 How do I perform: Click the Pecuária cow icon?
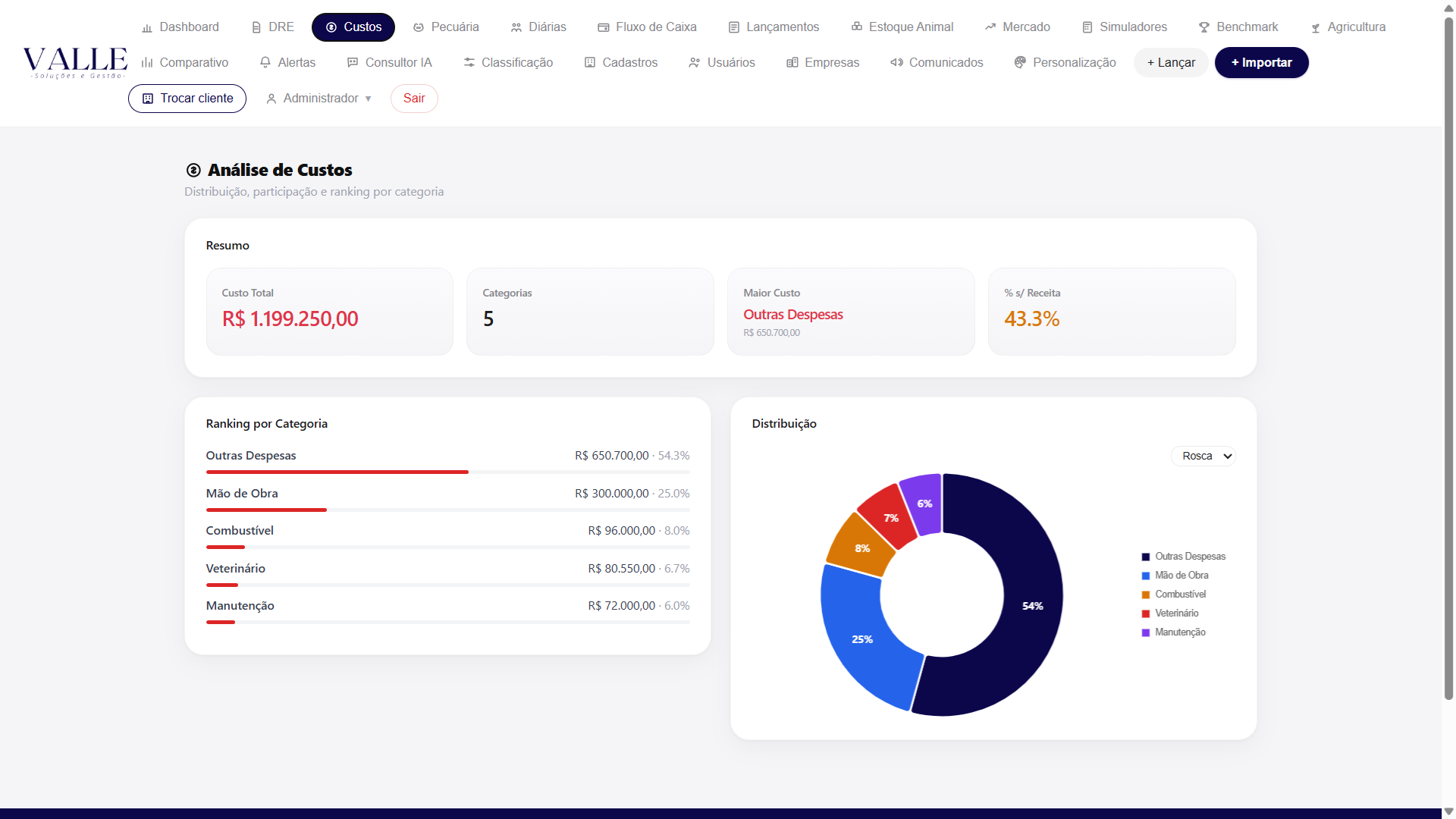[419, 27]
